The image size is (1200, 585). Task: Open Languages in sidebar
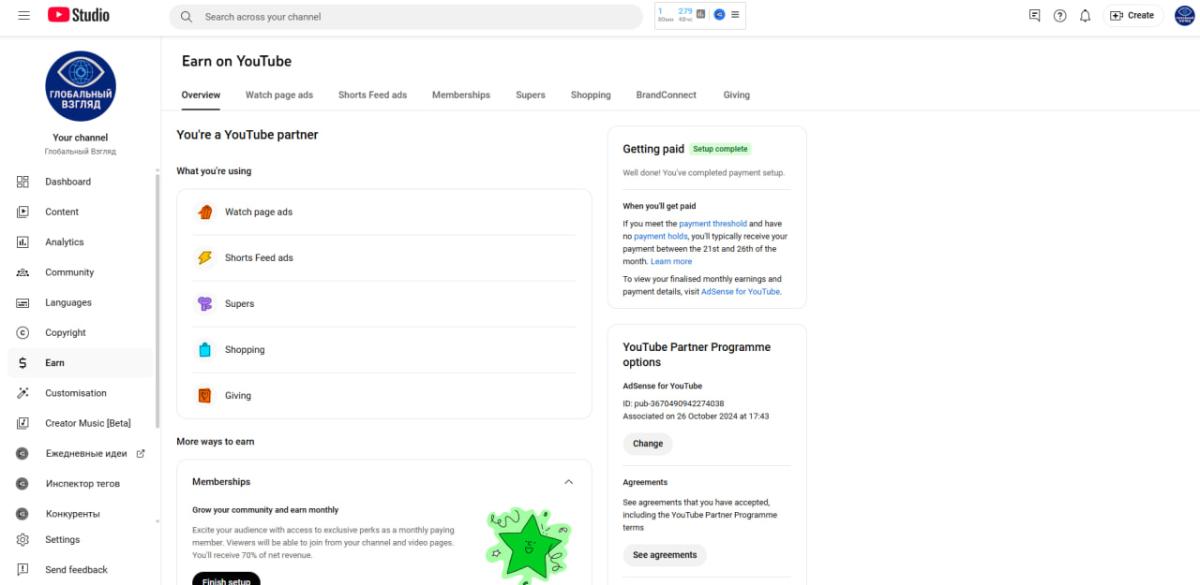click(80, 302)
